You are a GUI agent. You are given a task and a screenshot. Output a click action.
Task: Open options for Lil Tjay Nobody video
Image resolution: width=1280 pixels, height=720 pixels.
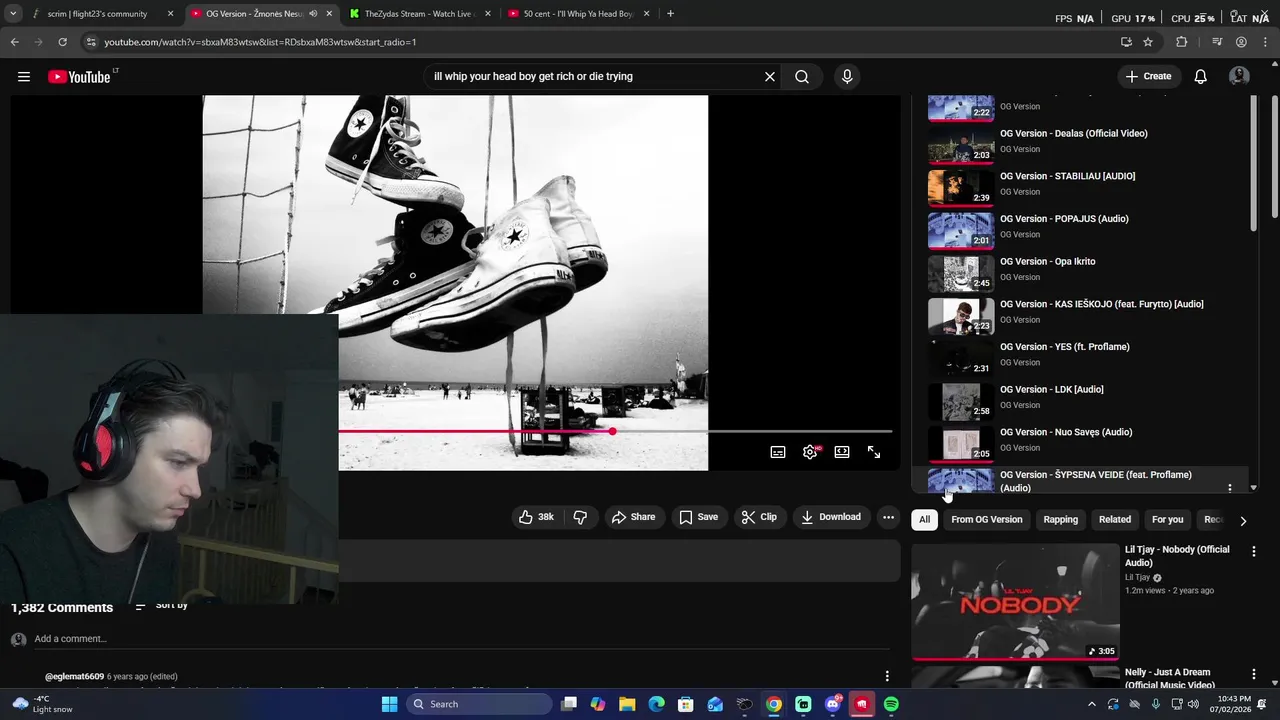(1254, 551)
